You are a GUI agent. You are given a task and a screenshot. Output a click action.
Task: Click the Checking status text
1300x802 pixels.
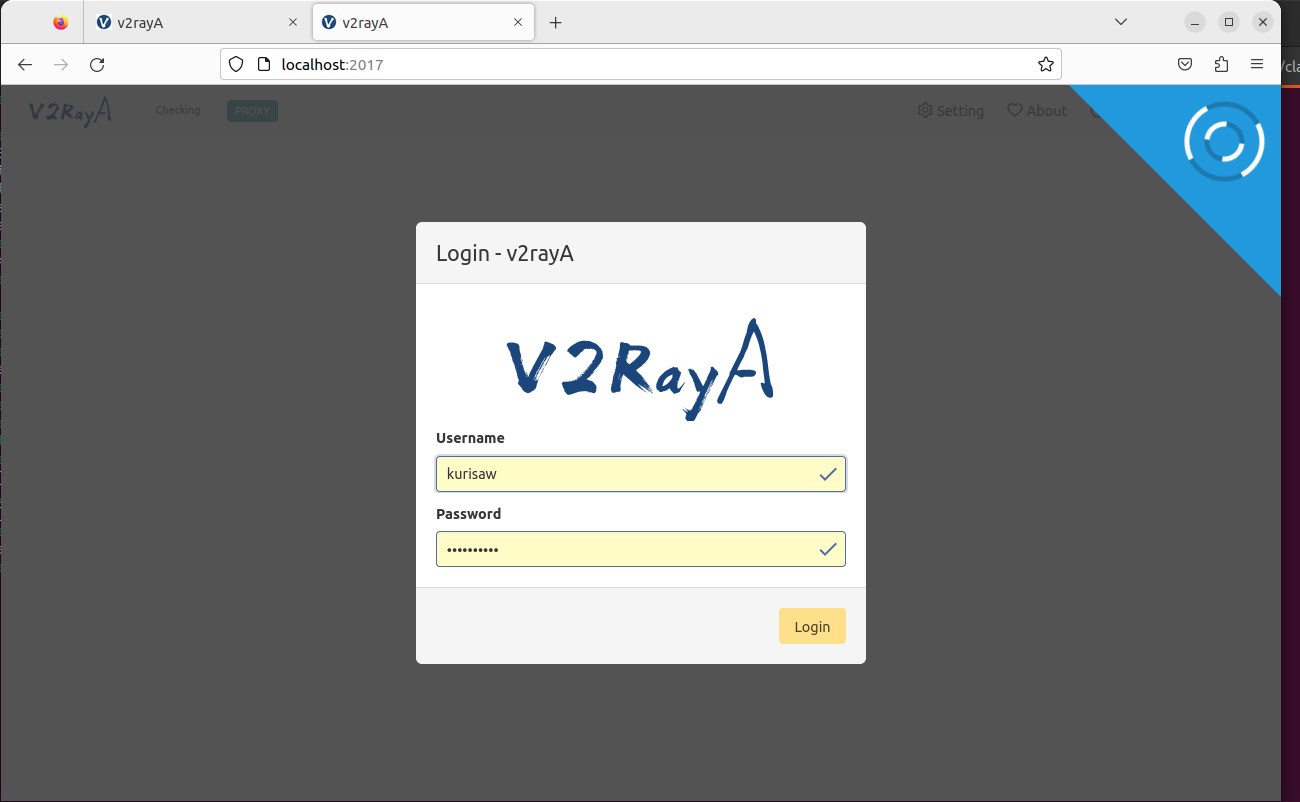[x=178, y=110]
